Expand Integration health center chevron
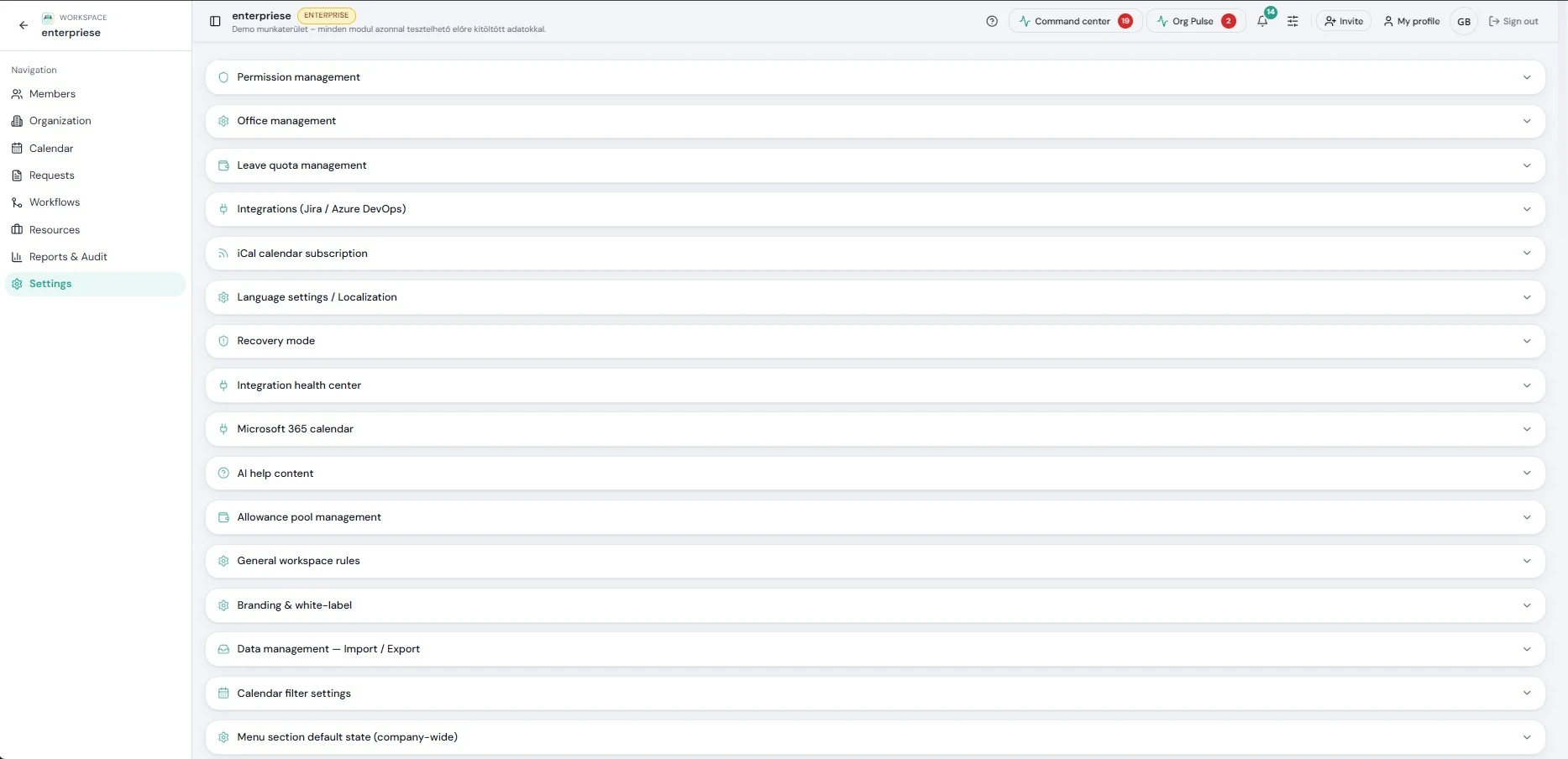The image size is (1568, 759). coord(1527,385)
